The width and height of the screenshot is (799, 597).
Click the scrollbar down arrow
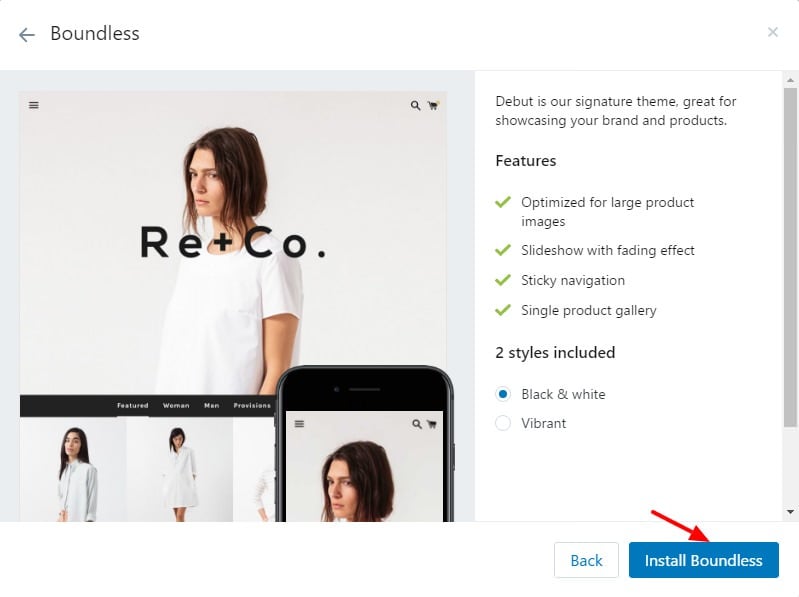pyautogui.click(x=790, y=511)
